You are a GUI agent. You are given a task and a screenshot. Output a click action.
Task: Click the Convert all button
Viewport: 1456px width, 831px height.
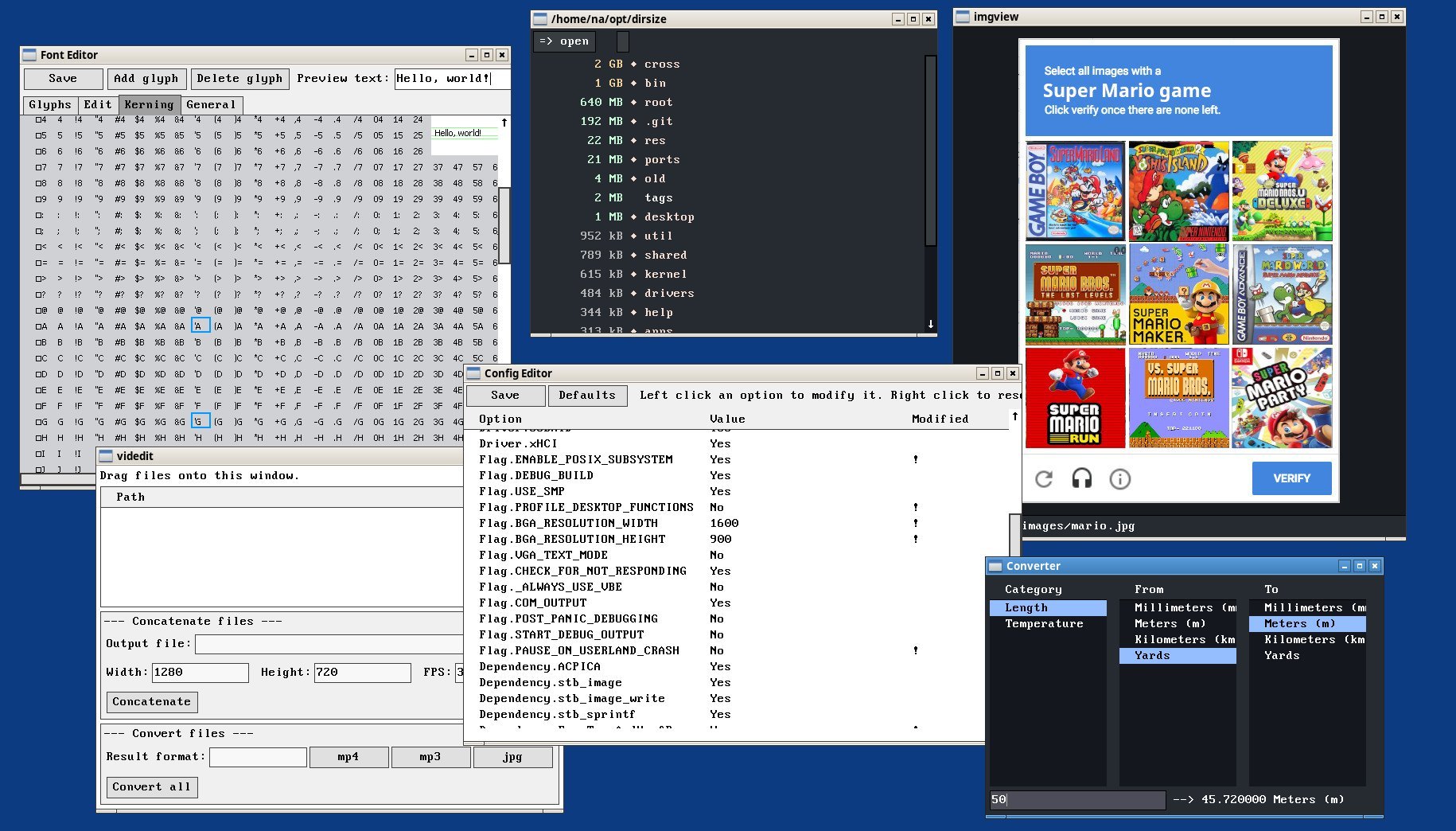pyautogui.click(x=151, y=787)
